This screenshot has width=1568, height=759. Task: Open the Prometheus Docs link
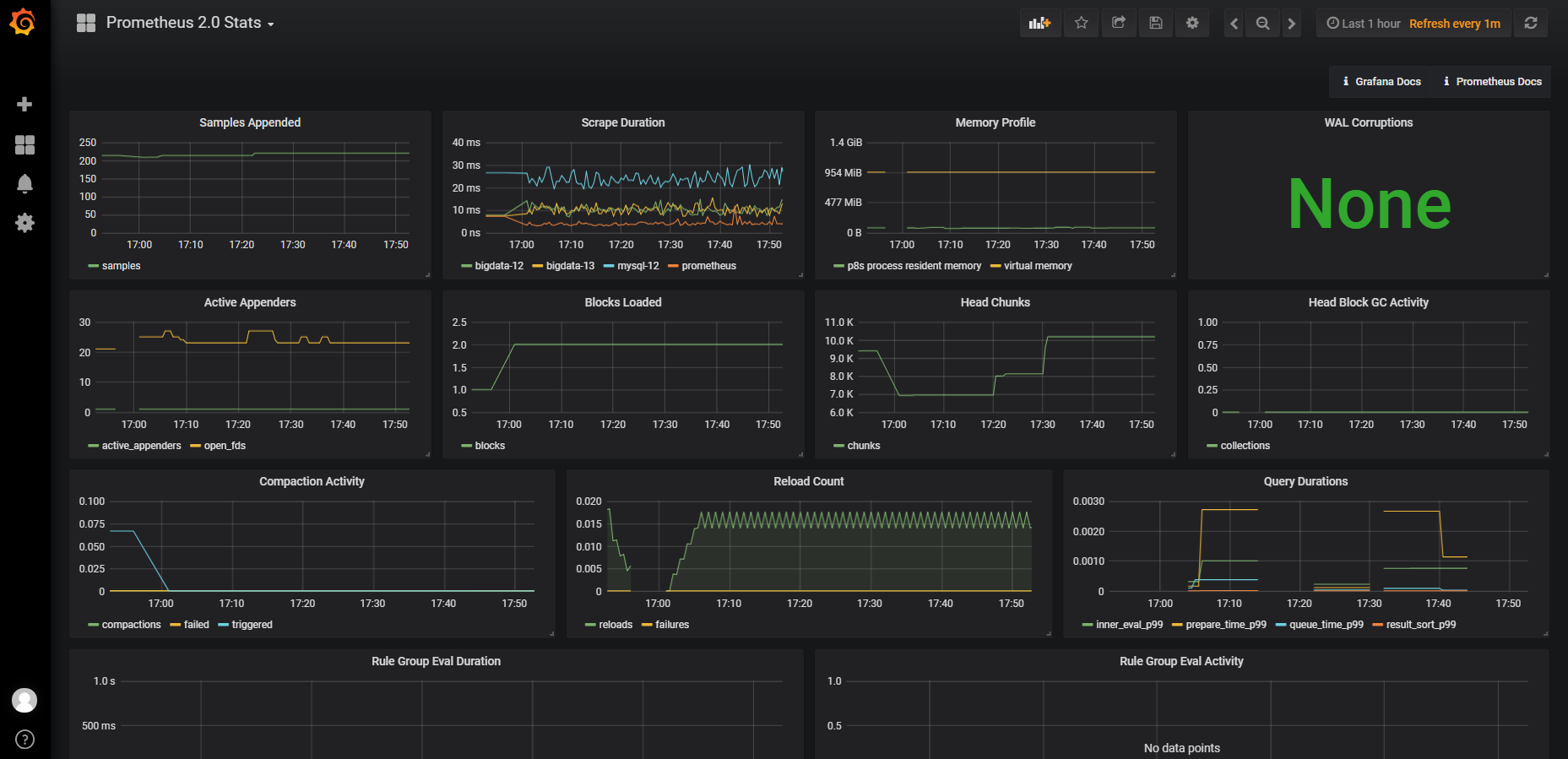tap(1493, 82)
